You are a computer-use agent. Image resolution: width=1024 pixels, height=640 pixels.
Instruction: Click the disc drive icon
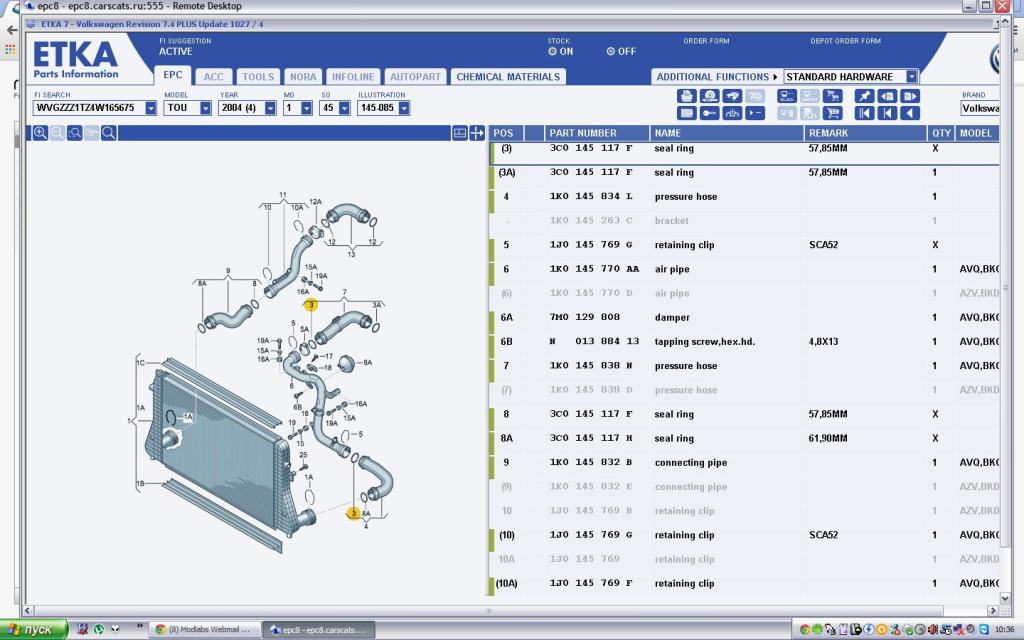709,96
